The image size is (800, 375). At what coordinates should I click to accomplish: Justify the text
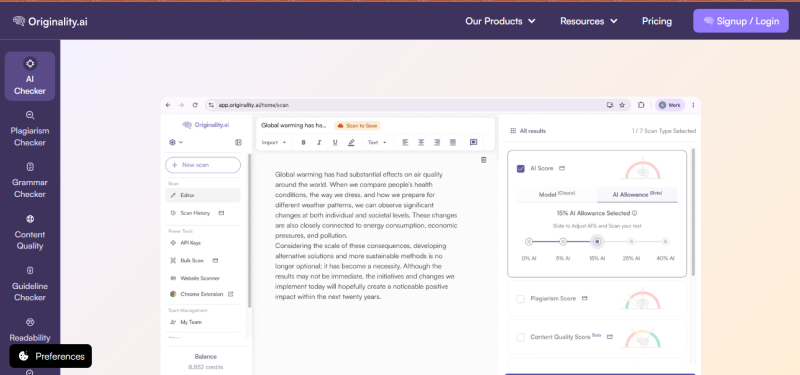click(x=453, y=142)
